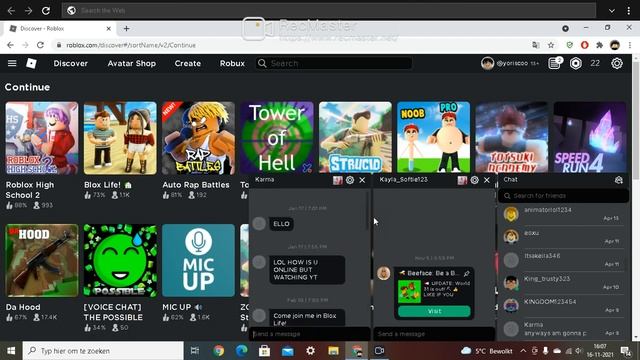Open a new Chrome tab
640x360 pixels.
point(127,29)
